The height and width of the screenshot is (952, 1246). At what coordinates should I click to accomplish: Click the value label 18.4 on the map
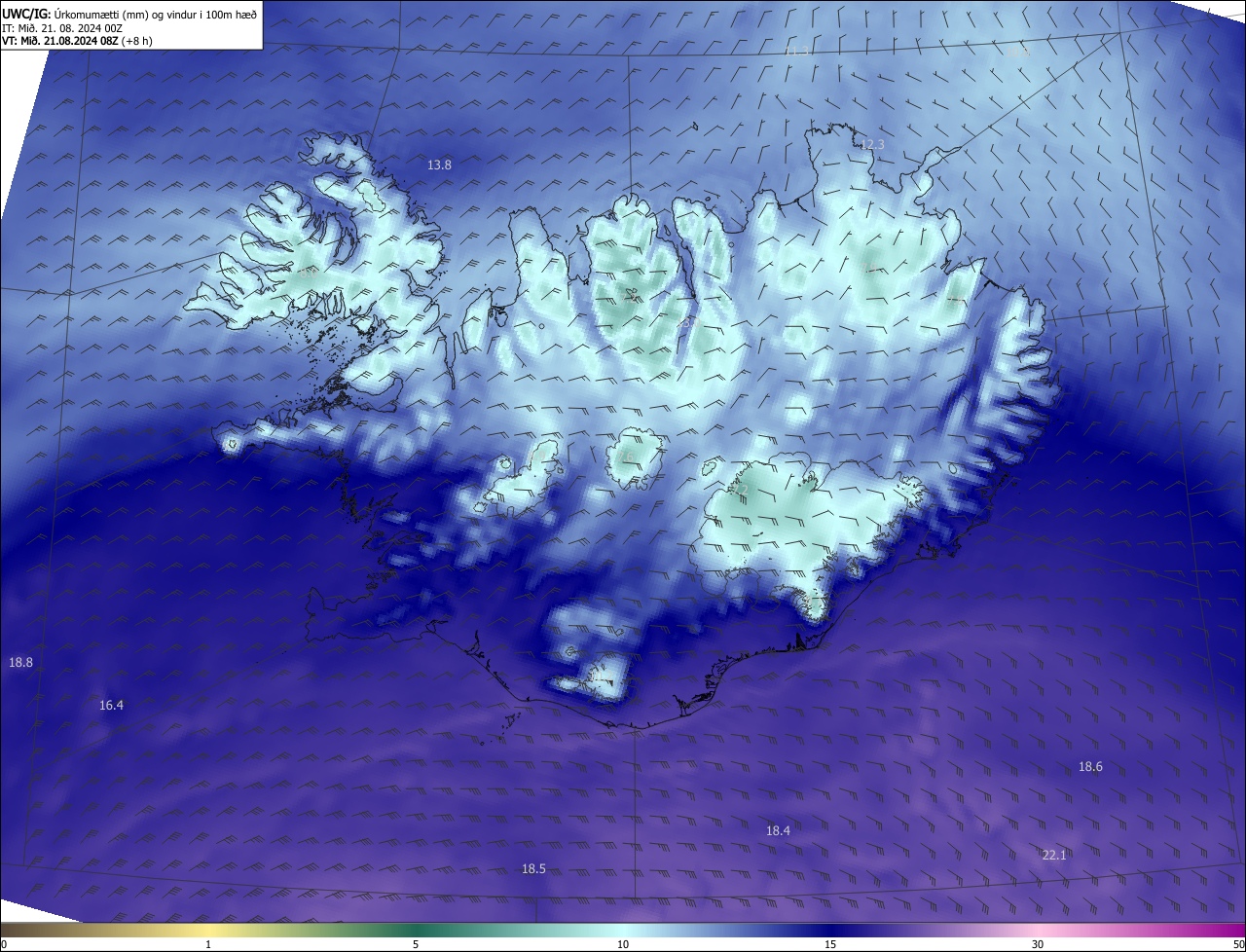(x=778, y=830)
